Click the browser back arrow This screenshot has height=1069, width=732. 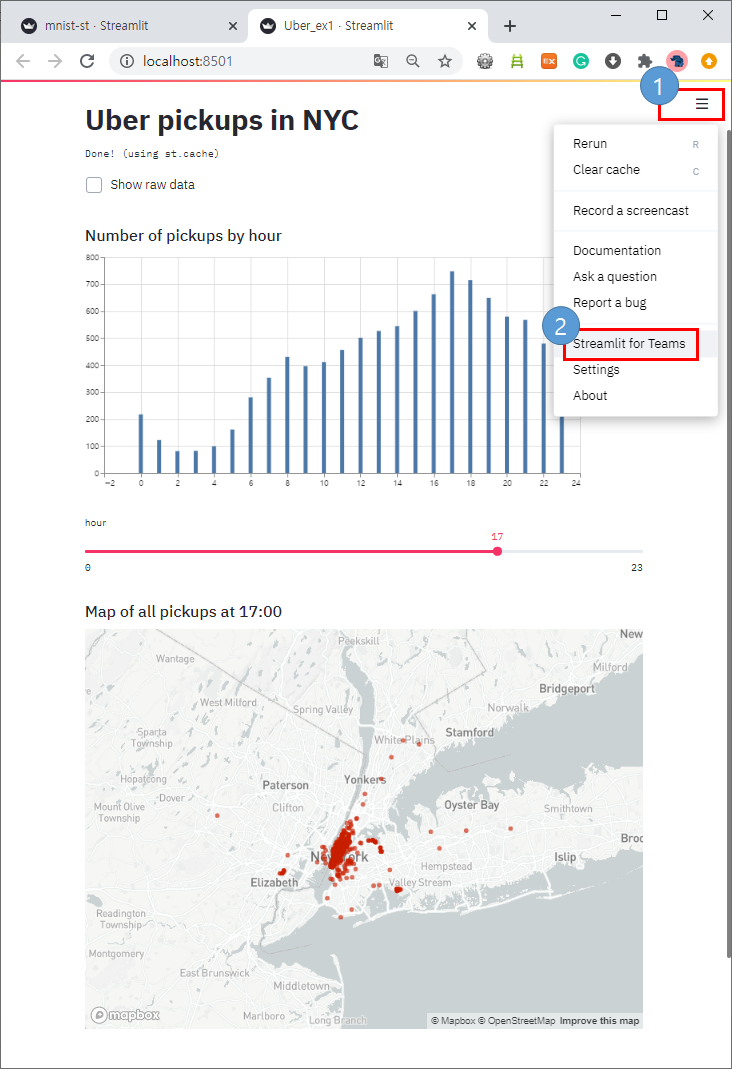(23, 61)
